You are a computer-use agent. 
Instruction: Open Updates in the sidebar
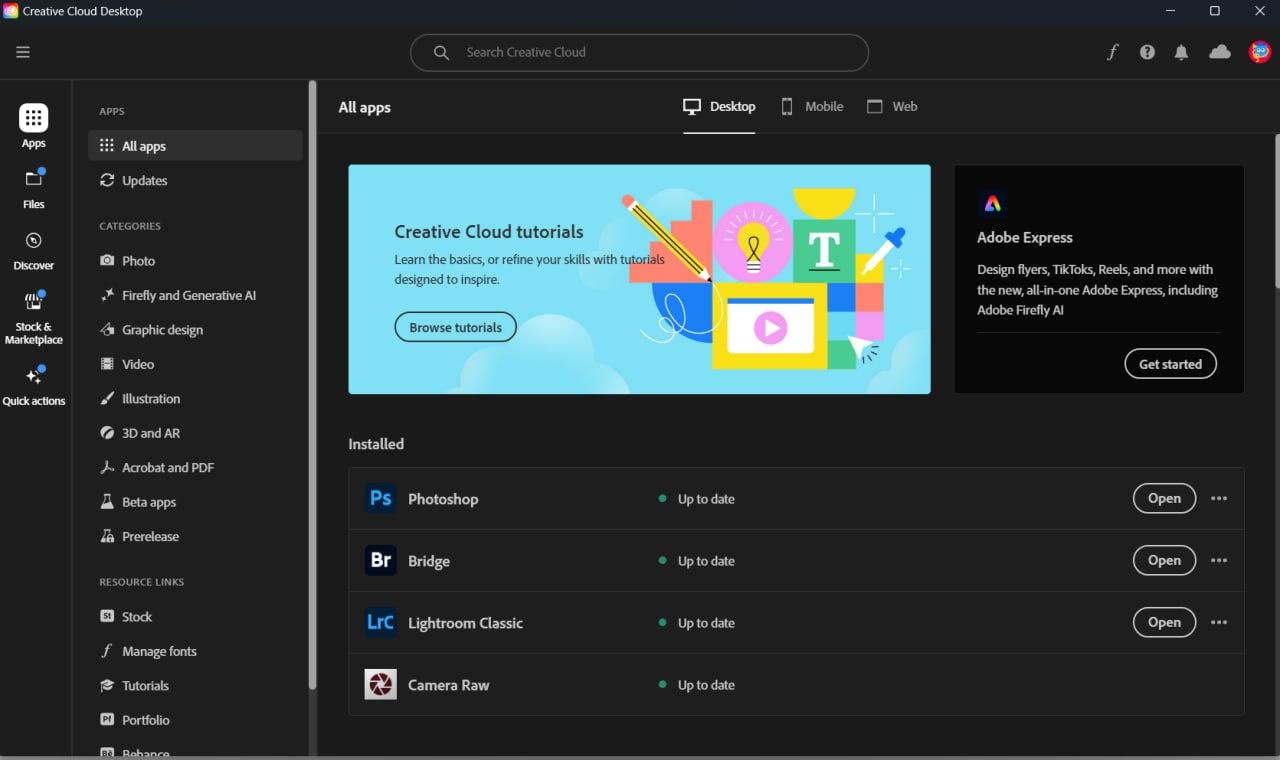196,180
